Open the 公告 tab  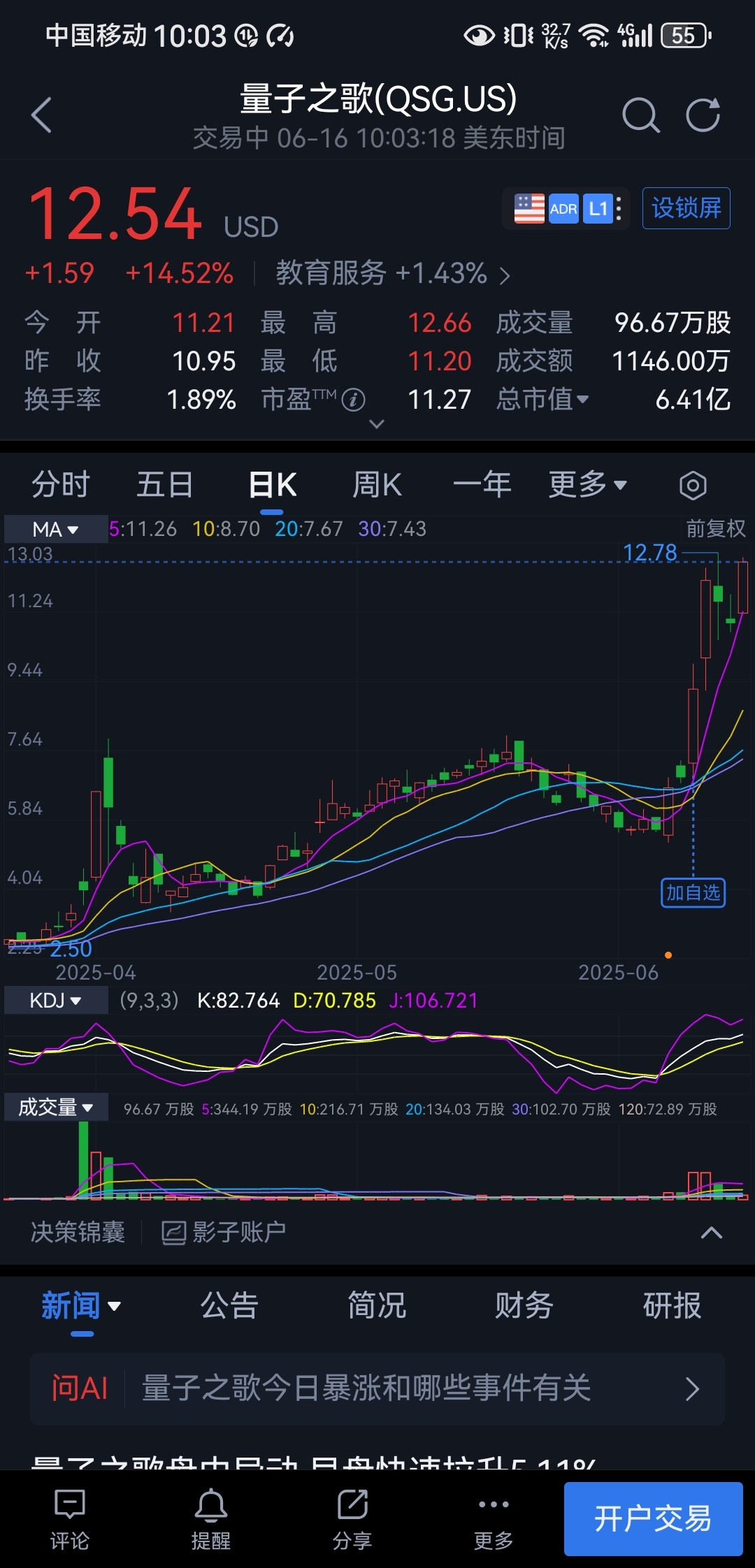click(x=229, y=1305)
